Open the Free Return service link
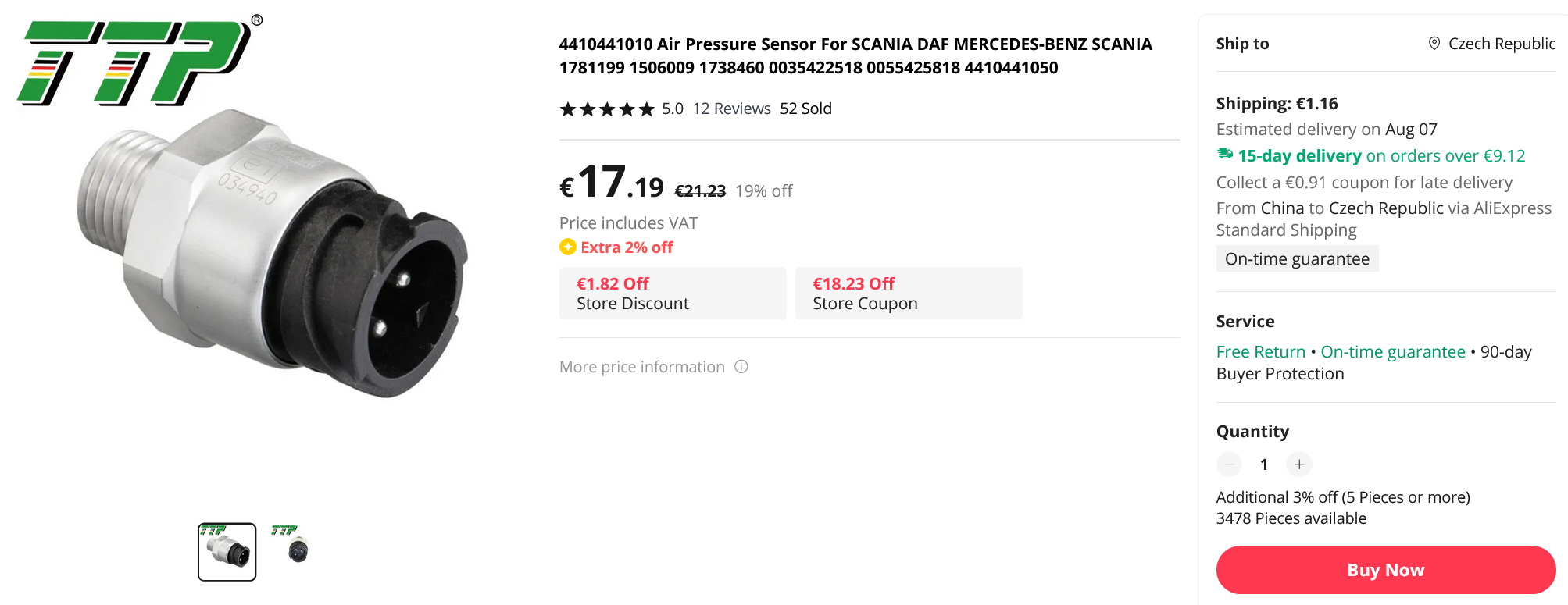Viewport: 1568px width, 605px height. click(1260, 352)
